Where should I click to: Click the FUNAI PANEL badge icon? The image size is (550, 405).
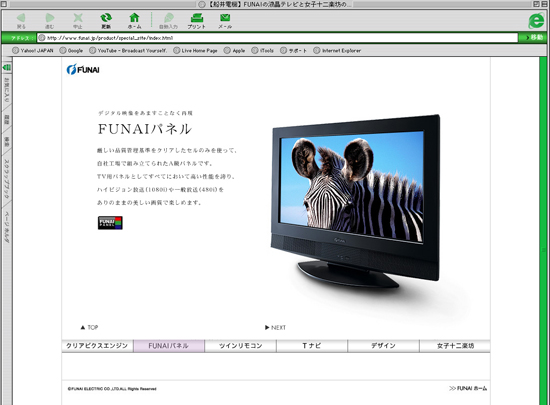[110, 223]
